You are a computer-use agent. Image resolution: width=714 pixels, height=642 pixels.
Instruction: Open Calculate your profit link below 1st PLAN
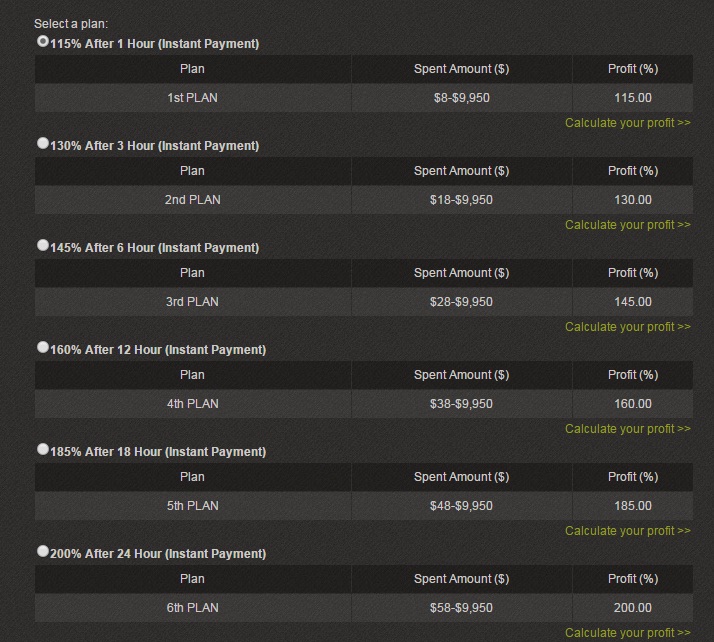point(627,123)
